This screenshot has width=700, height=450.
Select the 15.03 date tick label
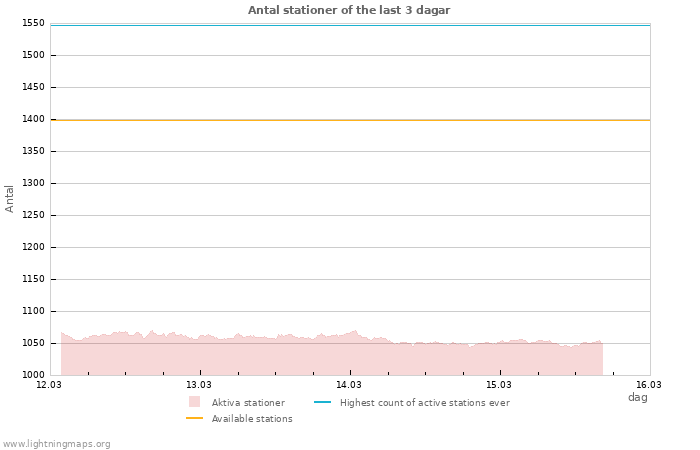point(499,384)
